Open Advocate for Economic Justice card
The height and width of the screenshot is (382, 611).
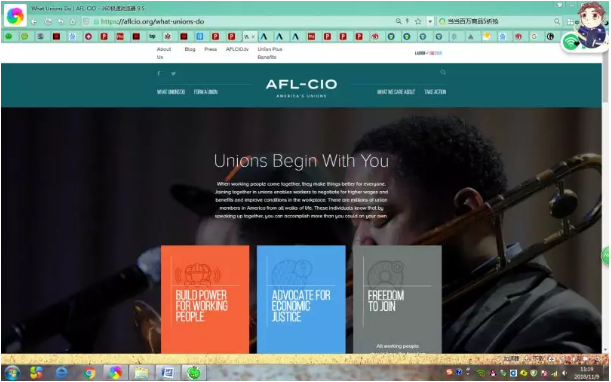301,299
